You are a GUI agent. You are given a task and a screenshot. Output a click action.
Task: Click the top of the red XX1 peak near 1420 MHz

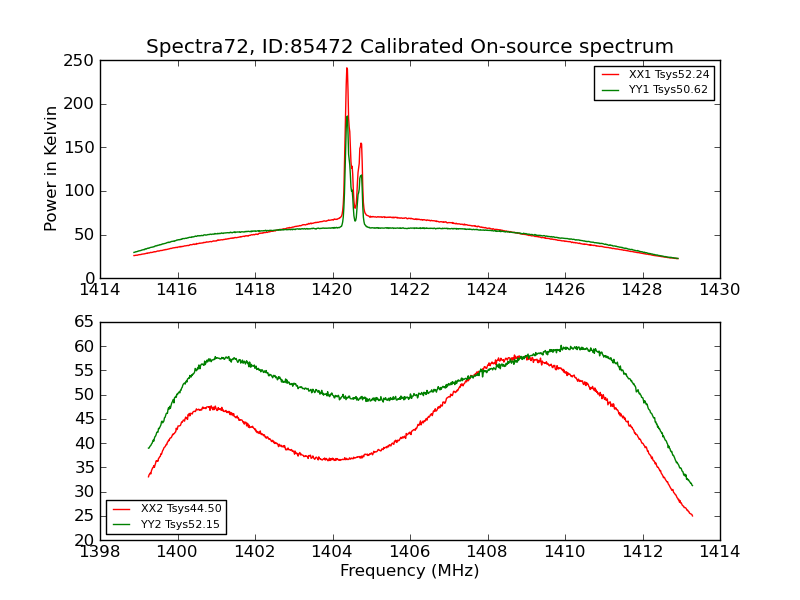pyautogui.click(x=347, y=68)
